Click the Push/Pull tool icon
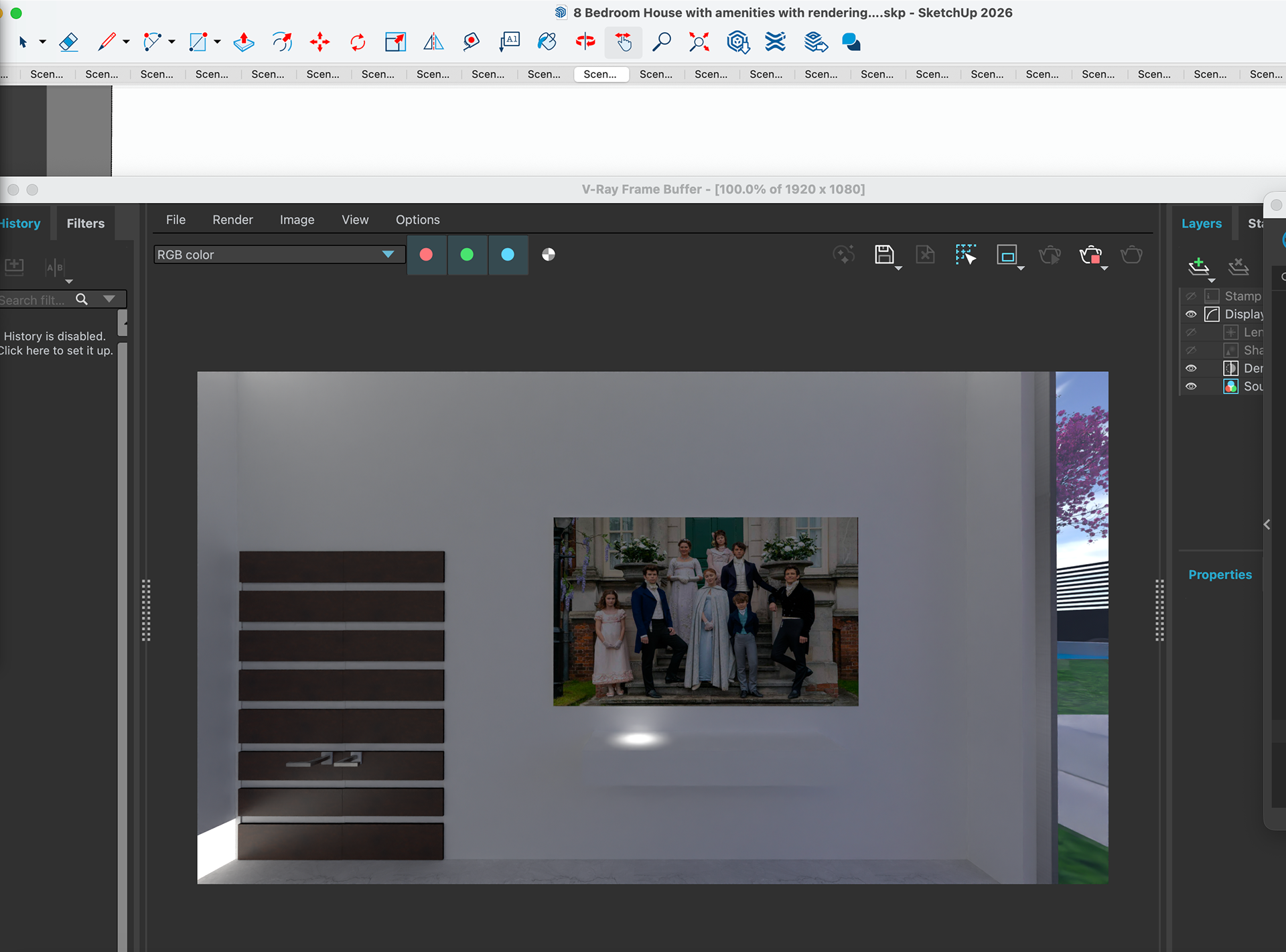The image size is (1286, 952). point(244,42)
